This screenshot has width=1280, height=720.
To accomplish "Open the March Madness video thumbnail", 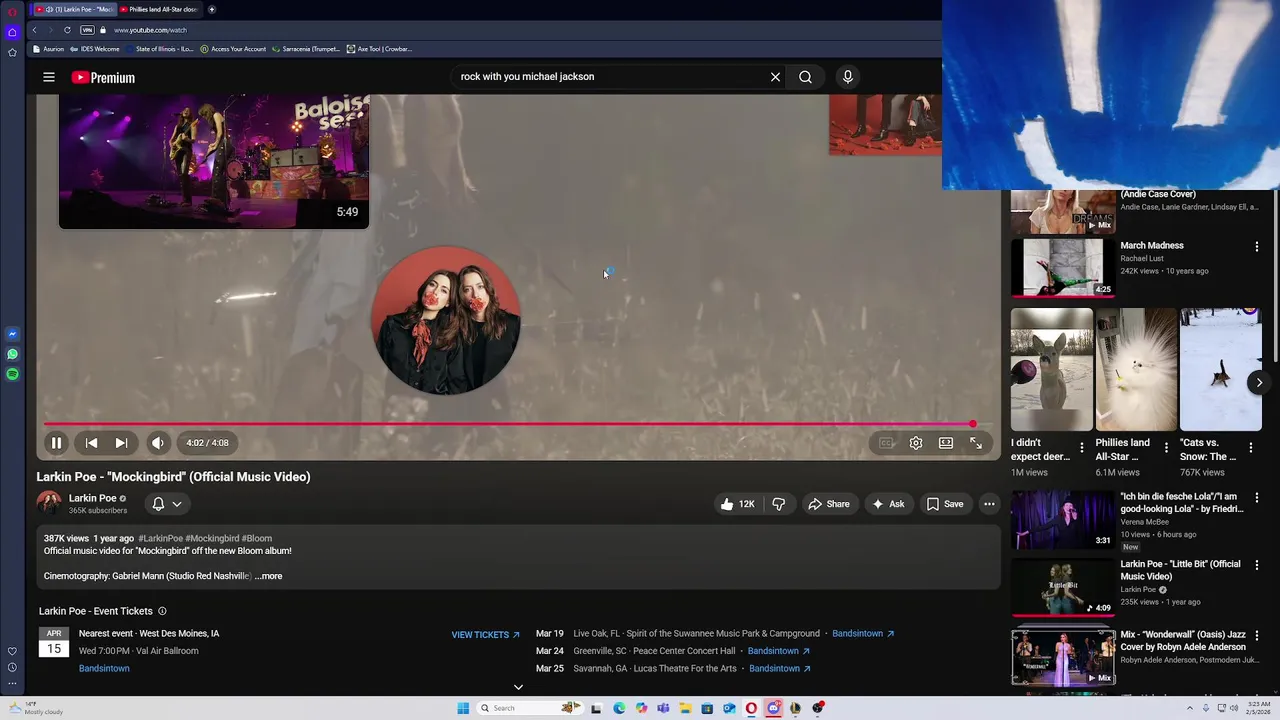I will point(1062,267).
